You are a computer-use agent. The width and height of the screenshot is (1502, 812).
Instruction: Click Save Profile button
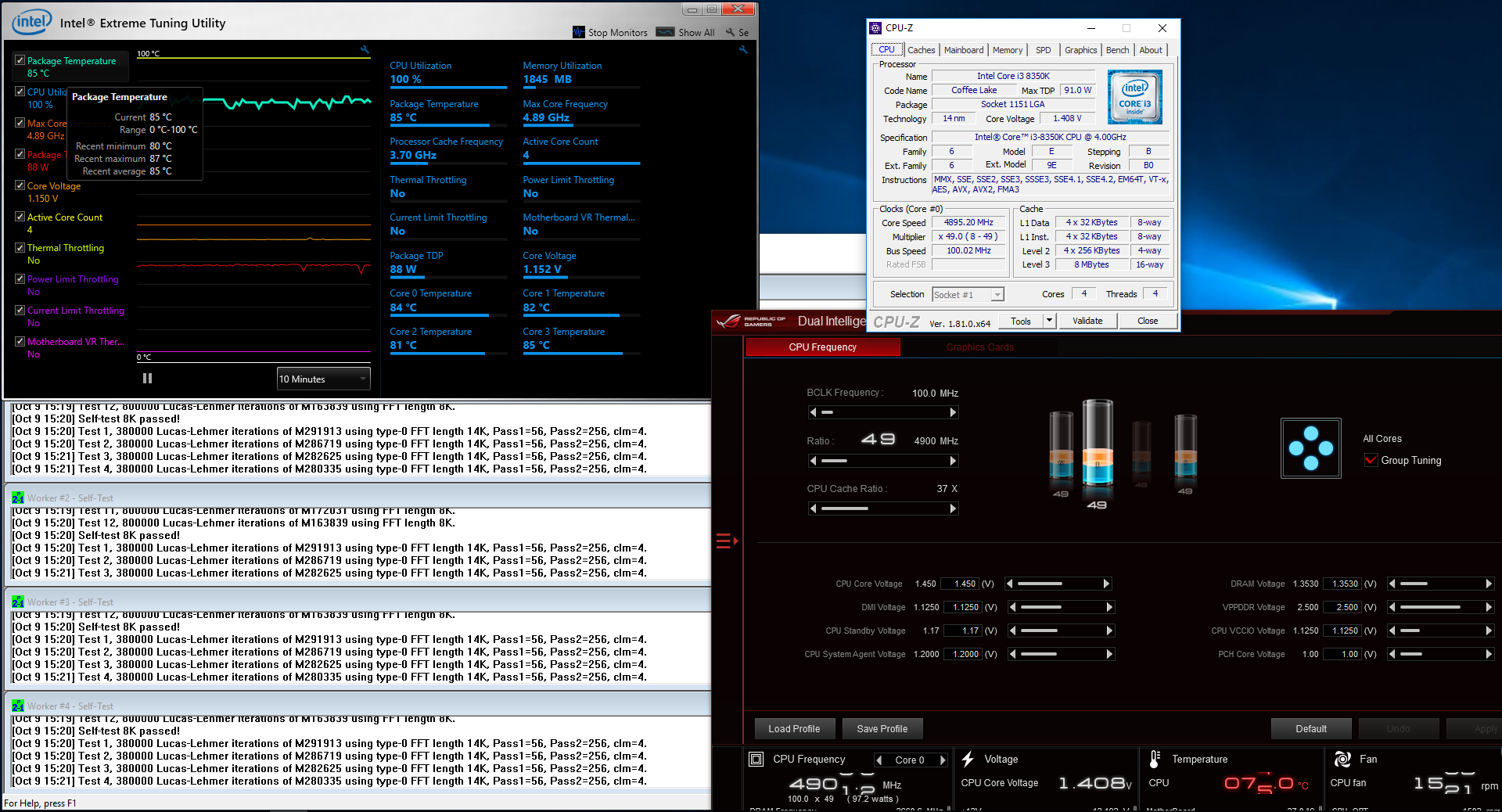point(882,728)
